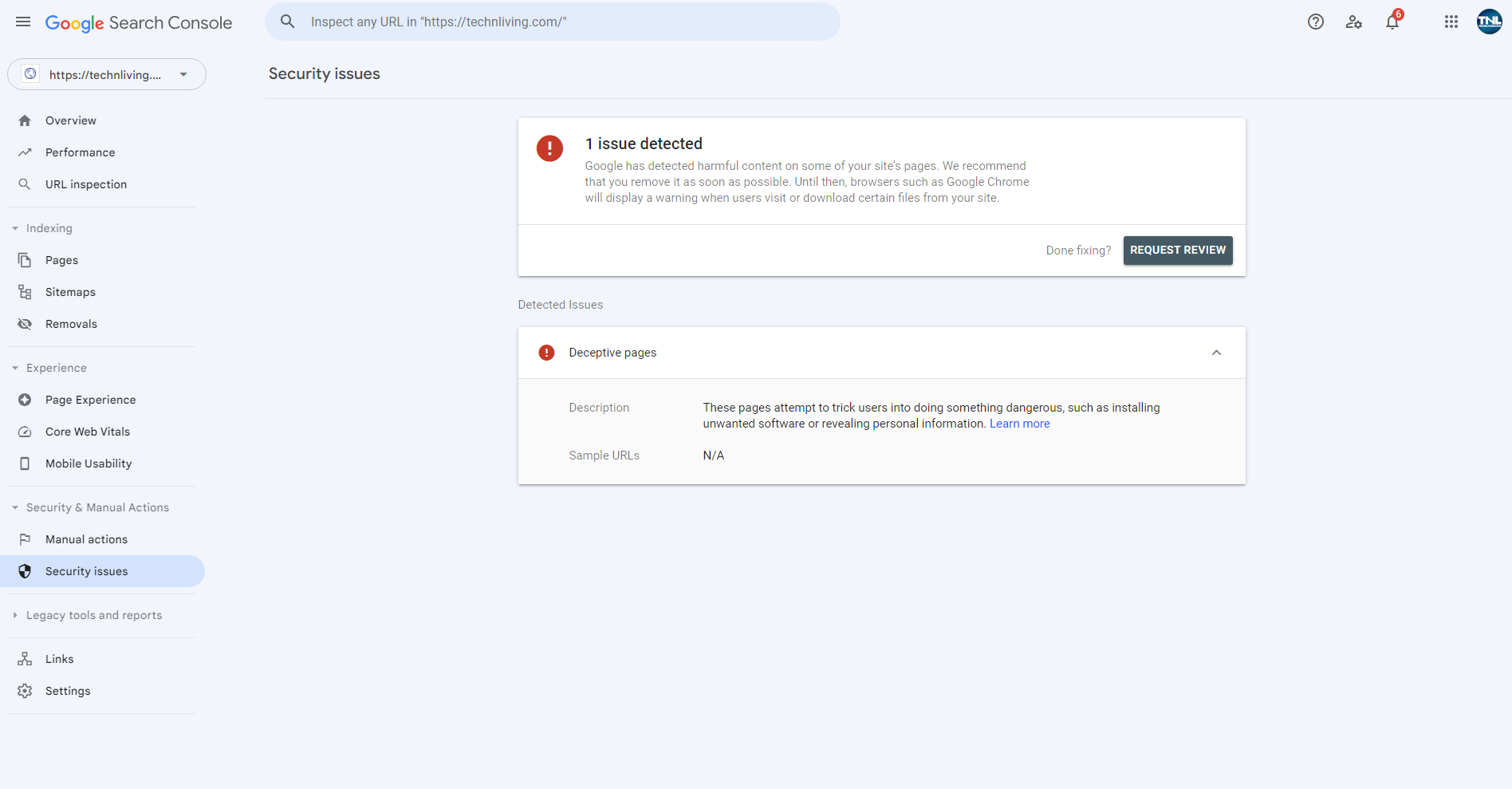Image resolution: width=1512 pixels, height=789 pixels.
Task: Click the Page Experience plus-circle icon
Action: pos(25,400)
